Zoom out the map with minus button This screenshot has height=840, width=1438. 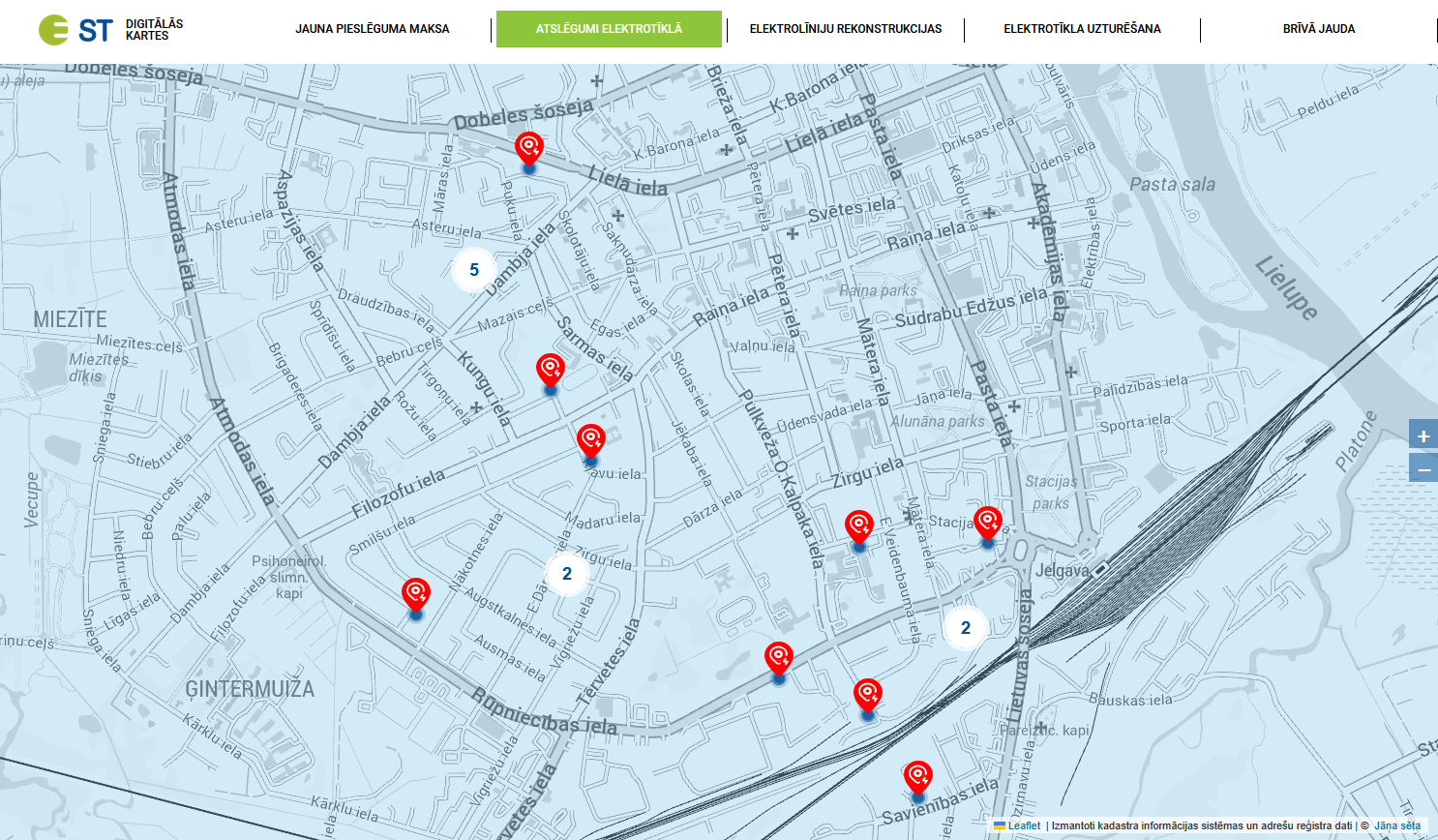1423,469
